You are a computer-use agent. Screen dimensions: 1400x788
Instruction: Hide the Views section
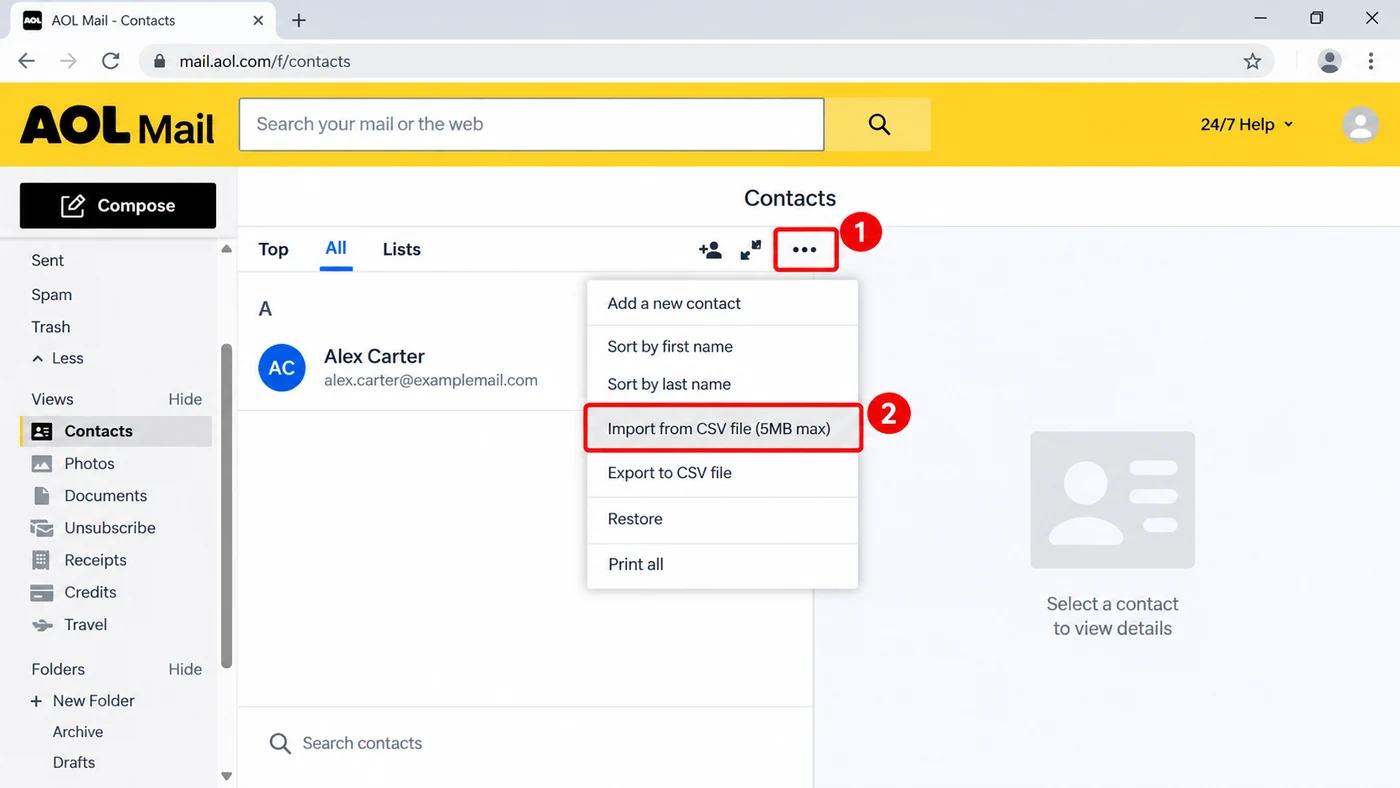(x=185, y=399)
